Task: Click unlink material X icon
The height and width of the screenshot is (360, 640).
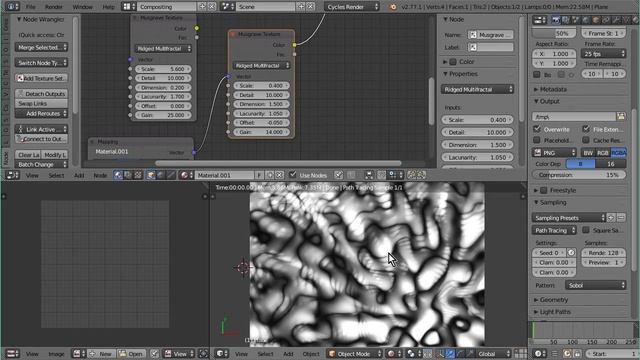Action: (280, 175)
